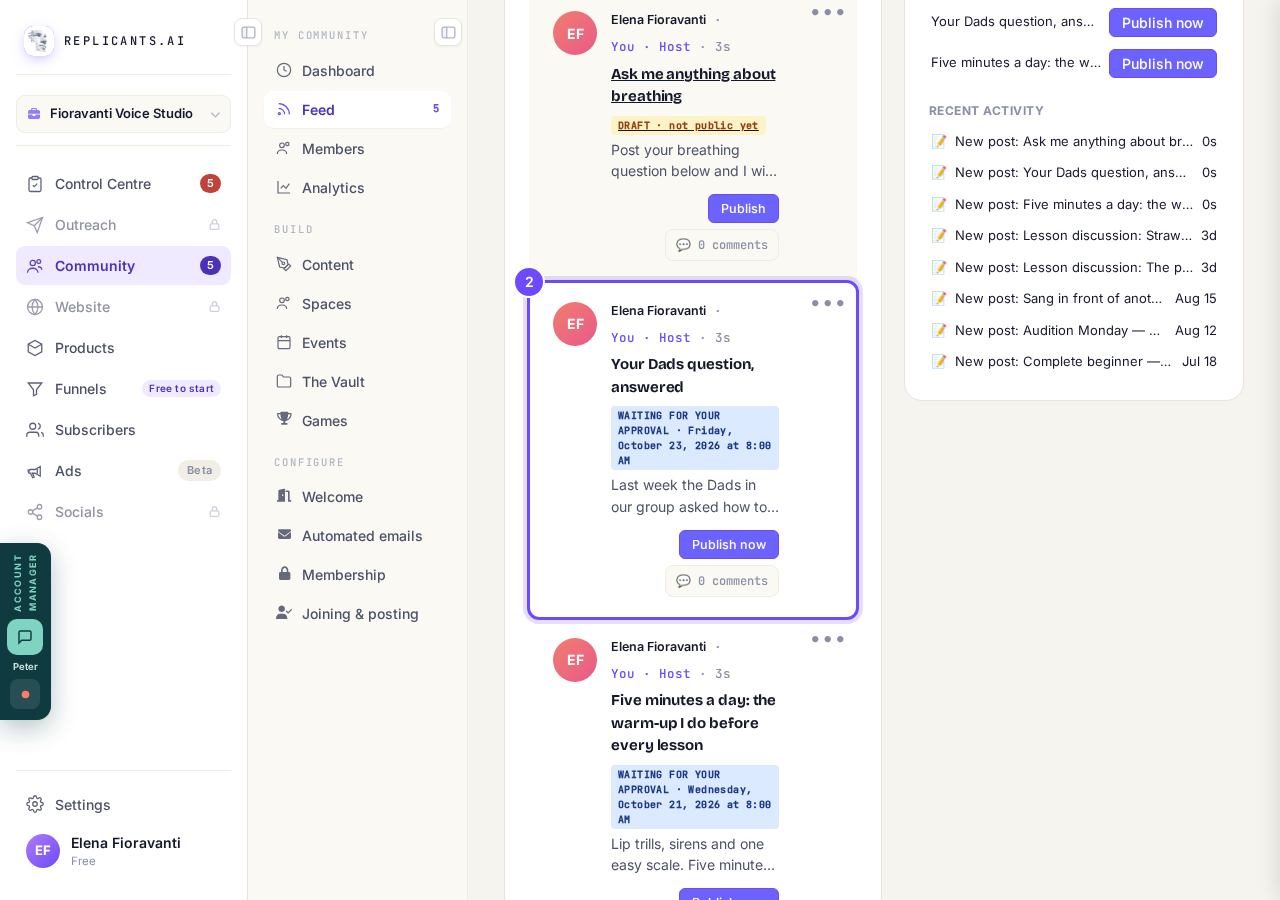Click the Website globe icon
Image resolution: width=1280 pixels, height=900 pixels.
35,307
